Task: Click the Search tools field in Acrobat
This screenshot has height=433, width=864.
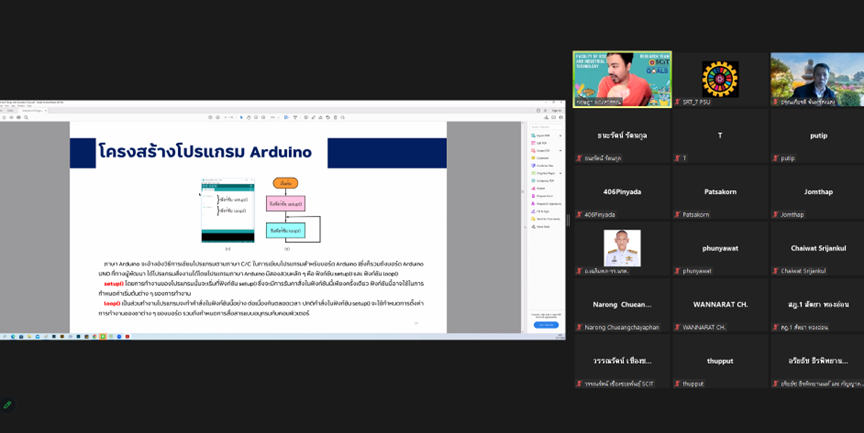Action: pos(546,127)
